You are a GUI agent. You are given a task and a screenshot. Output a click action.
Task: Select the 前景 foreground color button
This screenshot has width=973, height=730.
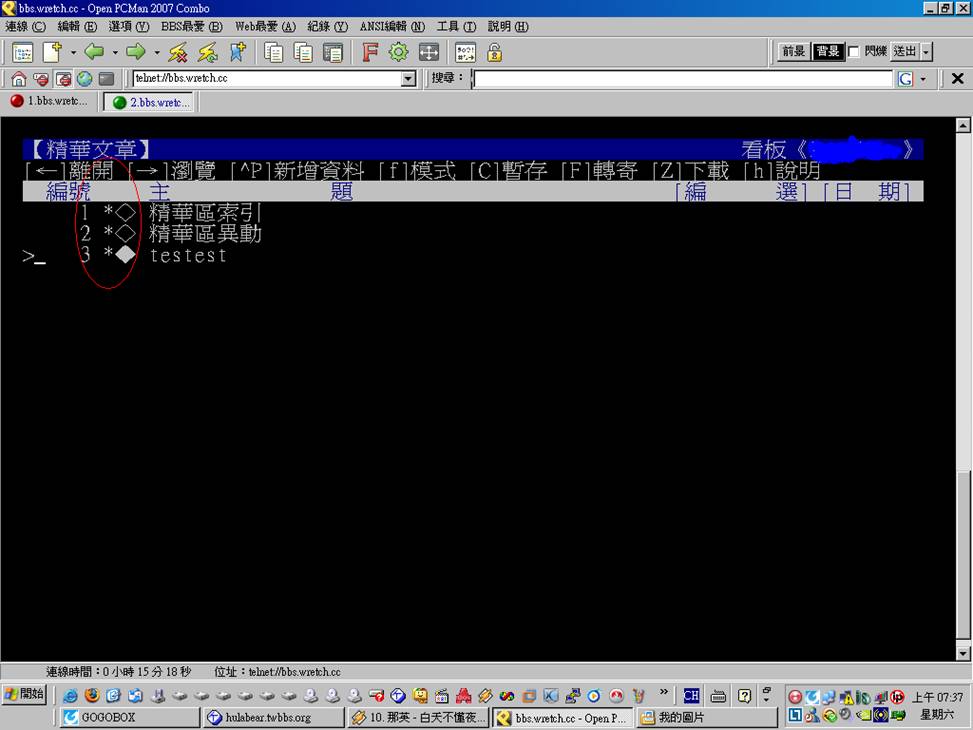794,52
